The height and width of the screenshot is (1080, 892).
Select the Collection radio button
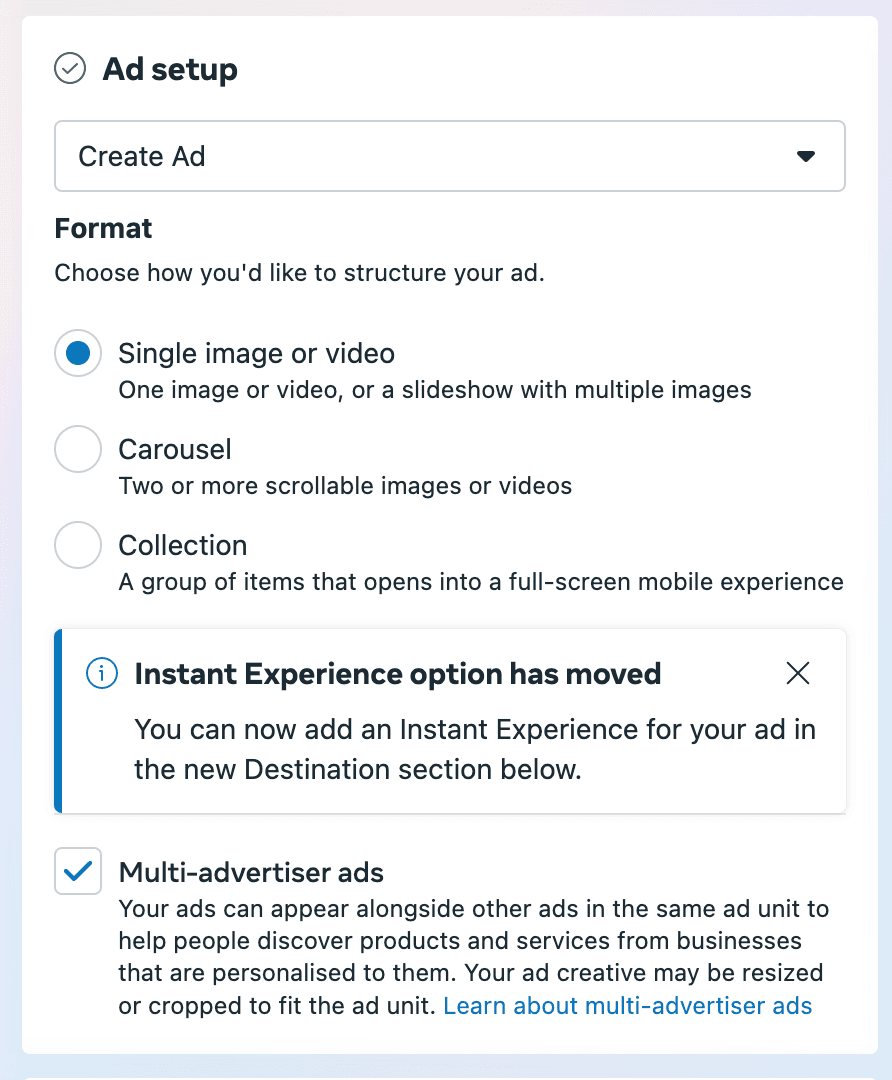[x=78, y=545]
